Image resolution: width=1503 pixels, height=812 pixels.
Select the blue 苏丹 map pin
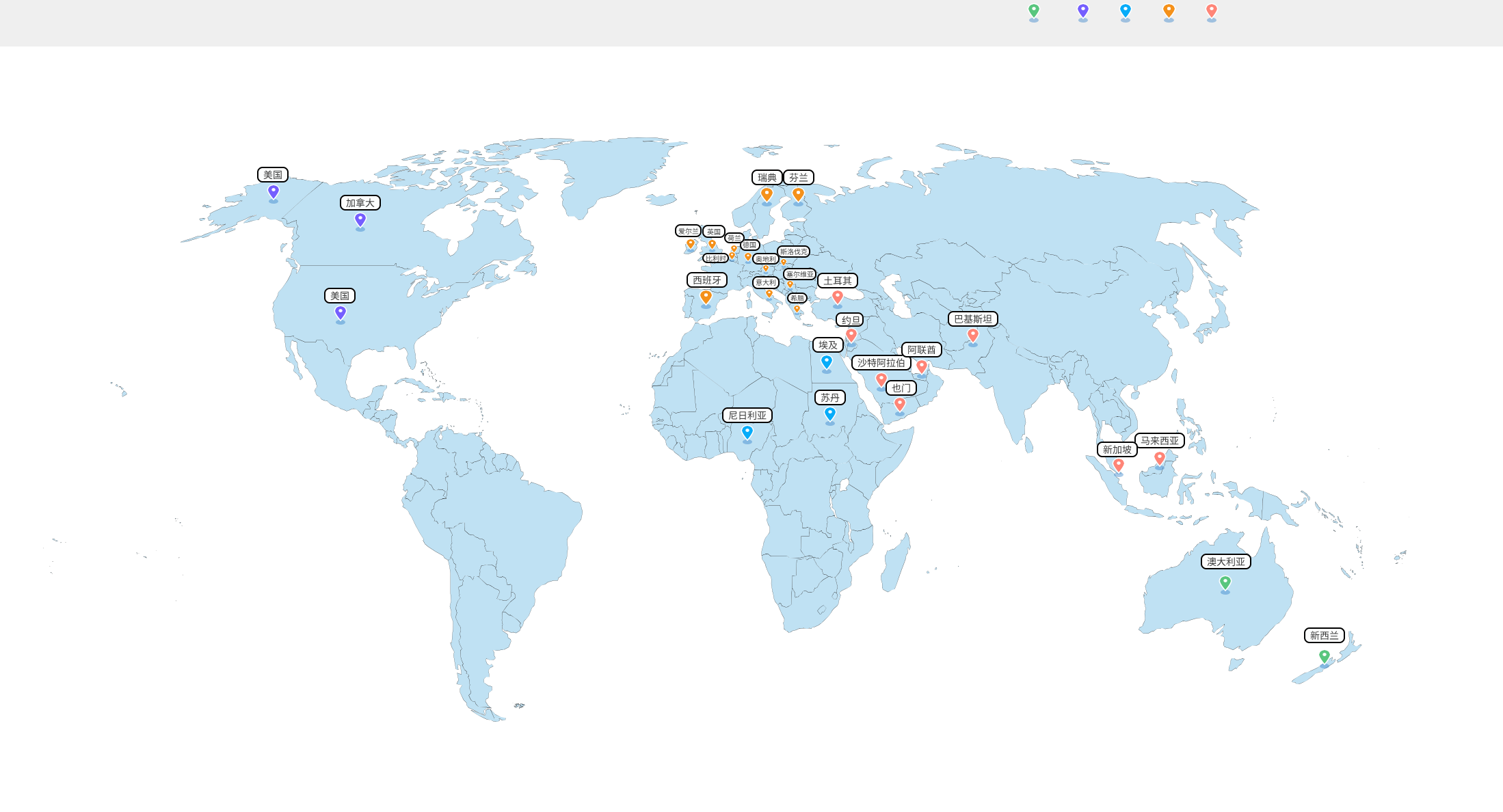(830, 414)
